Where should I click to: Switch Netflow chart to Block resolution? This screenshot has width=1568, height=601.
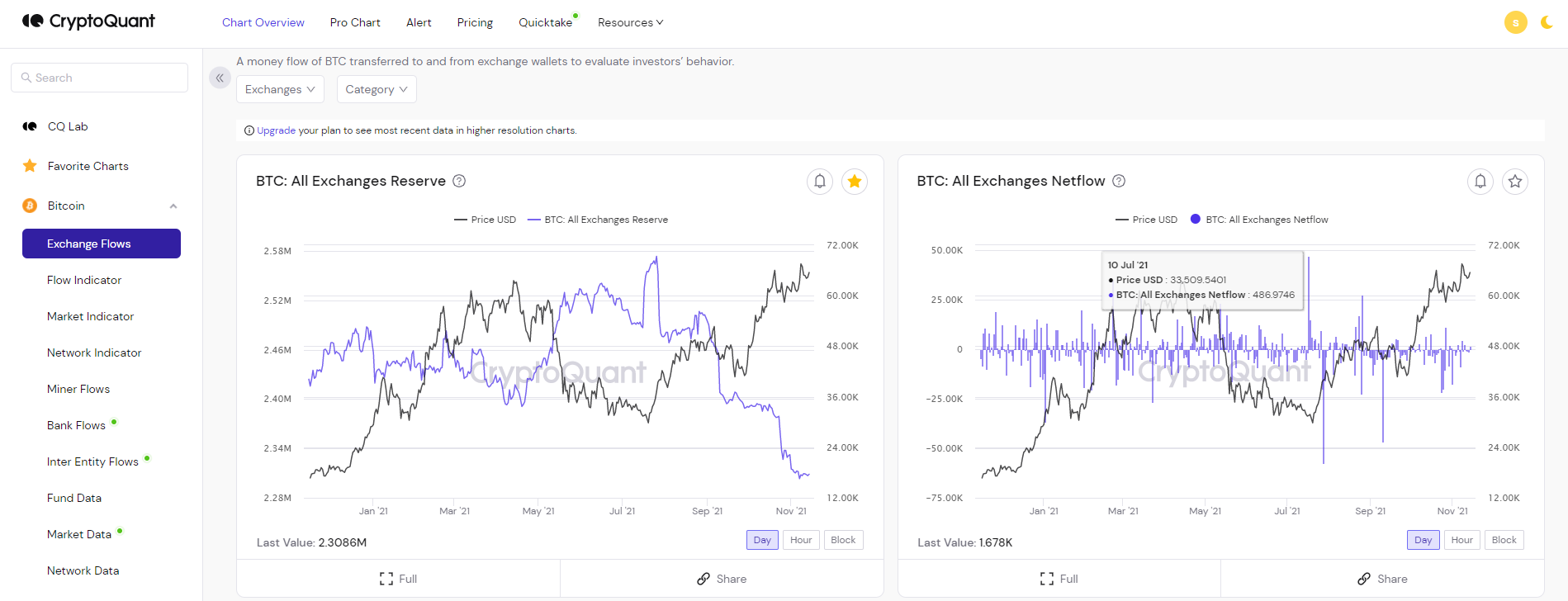point(1504,540)
